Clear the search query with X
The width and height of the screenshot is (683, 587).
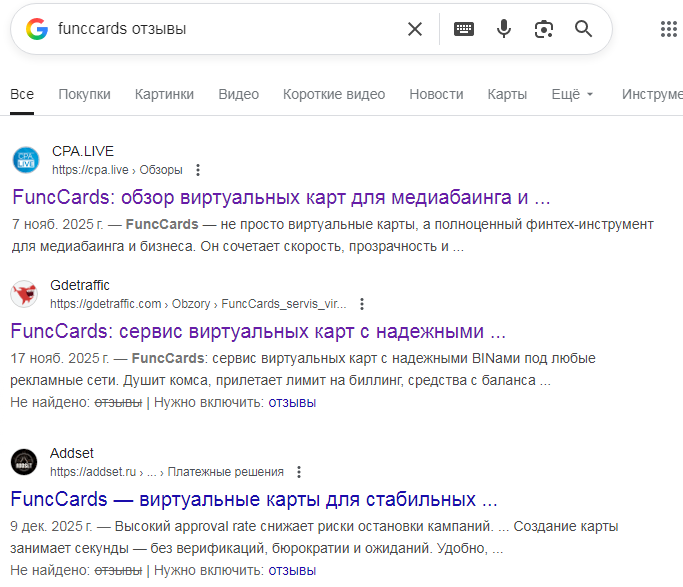coord(415,29)
